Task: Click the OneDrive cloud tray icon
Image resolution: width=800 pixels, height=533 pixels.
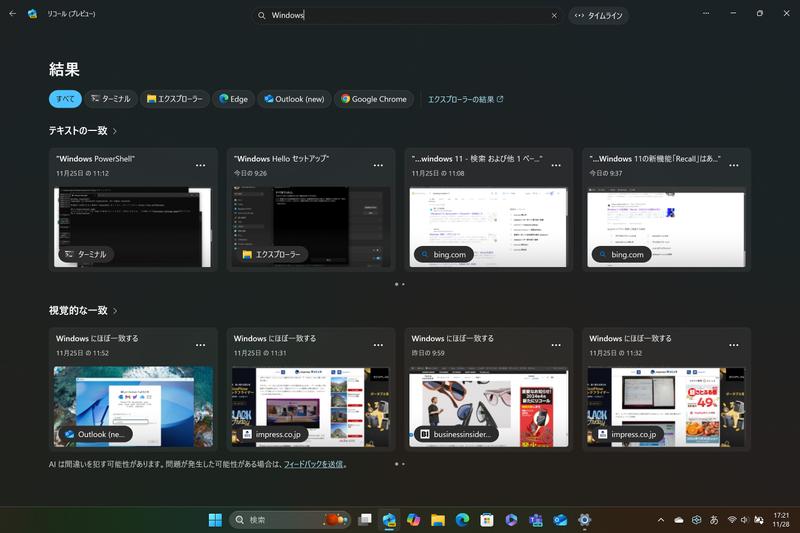Action: coord(679,520)
